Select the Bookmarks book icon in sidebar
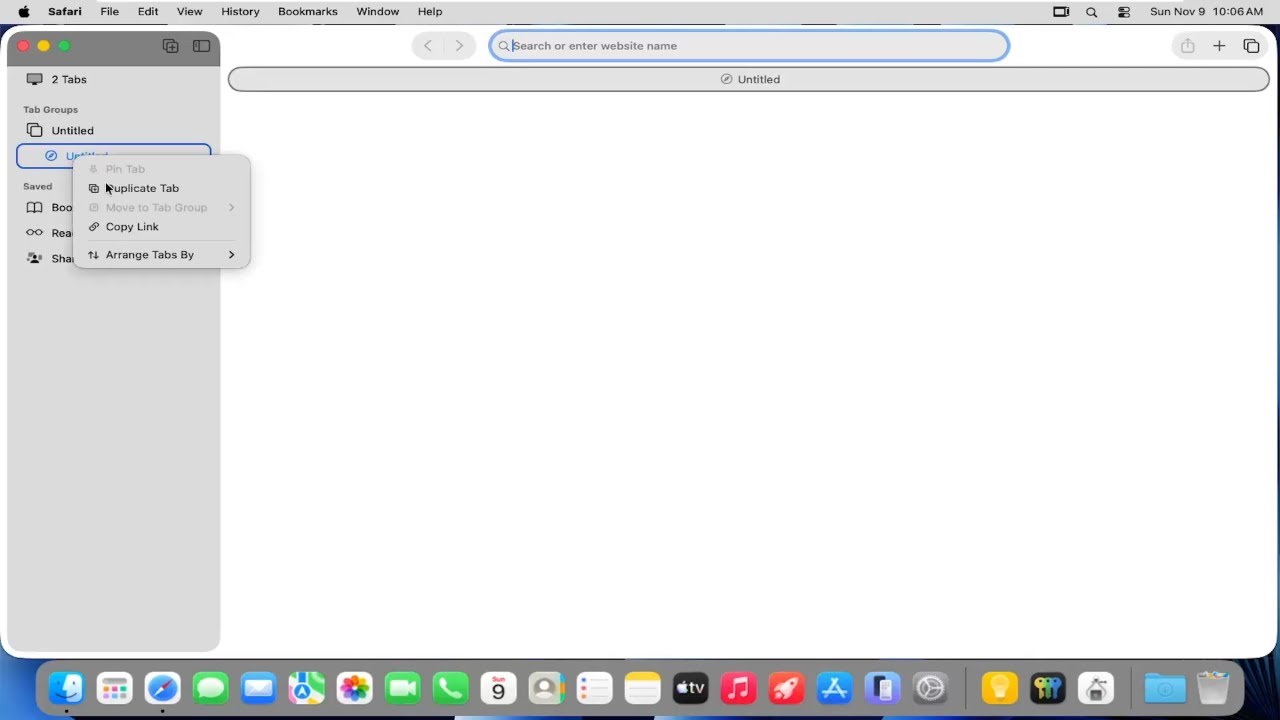 35,208
